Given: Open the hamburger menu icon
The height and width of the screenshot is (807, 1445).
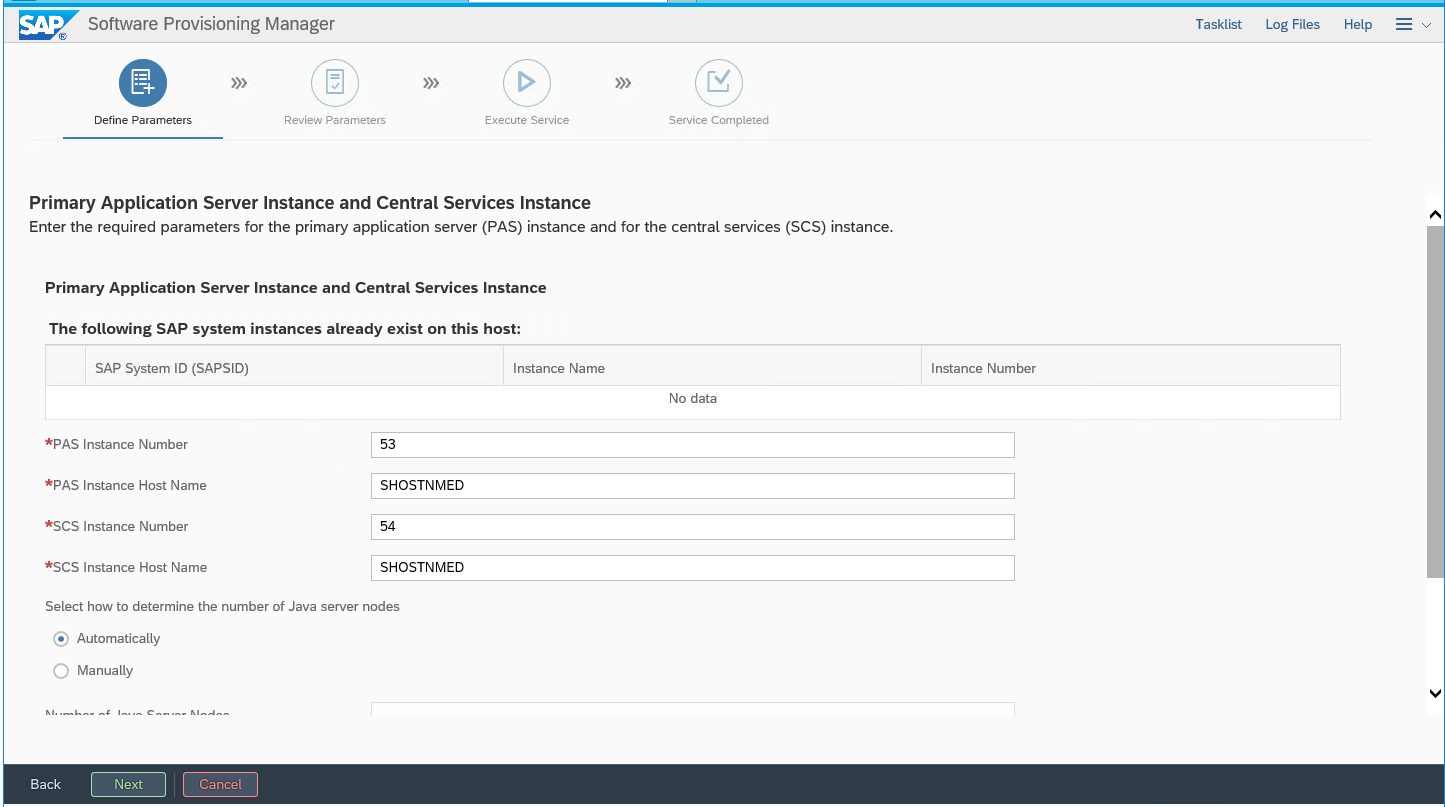Looking at the screenshot, I should click(x=1404, y=24).
